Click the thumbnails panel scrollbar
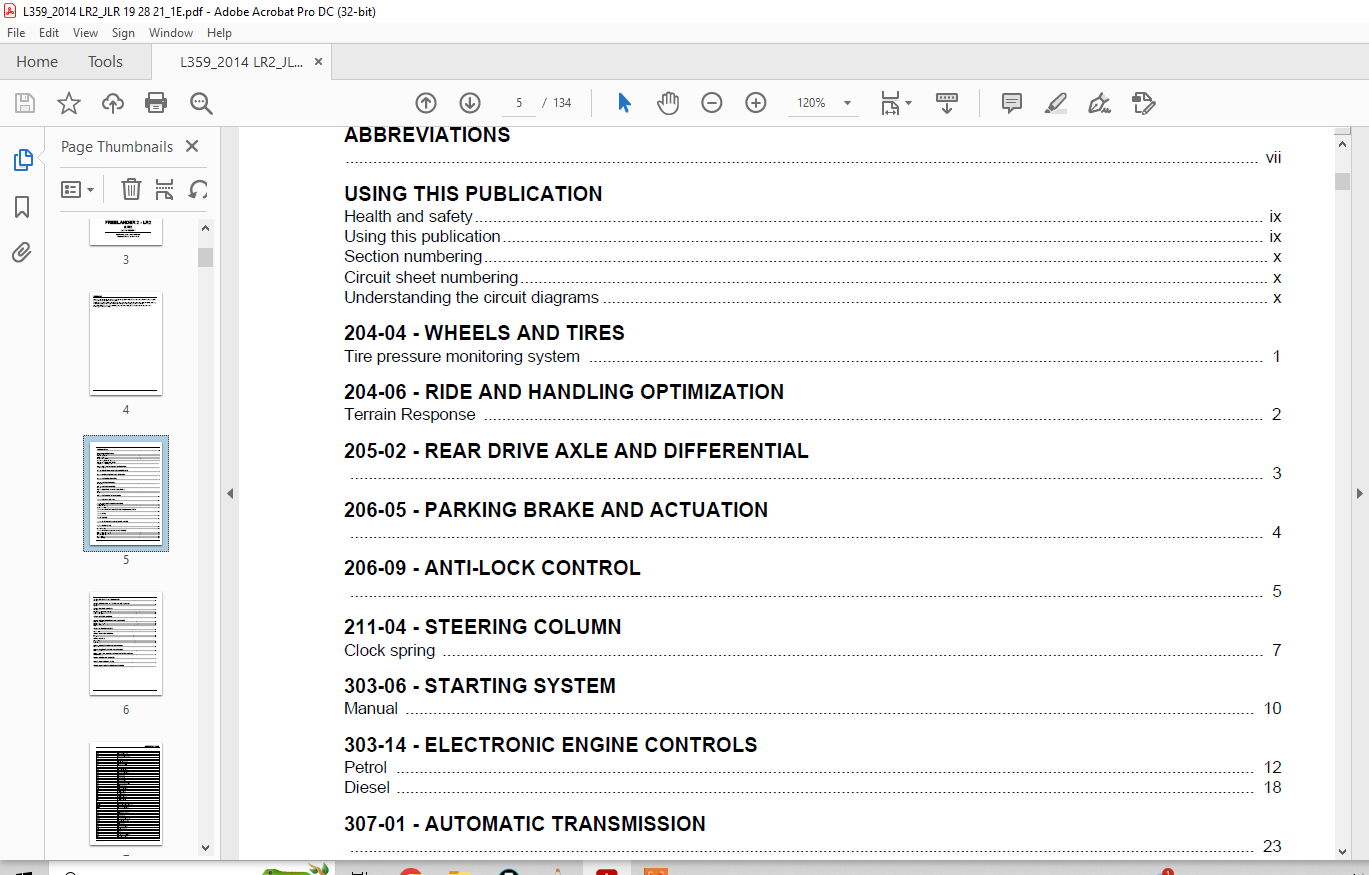1369x875 pixels. (205, 257)
